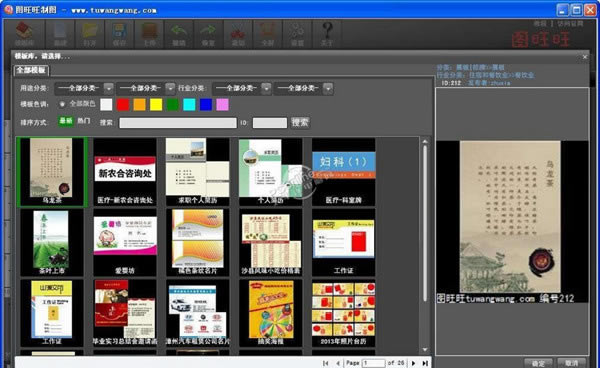Select the 全部颜色 radio button
600x368 pixels.
tap(62, 104)
